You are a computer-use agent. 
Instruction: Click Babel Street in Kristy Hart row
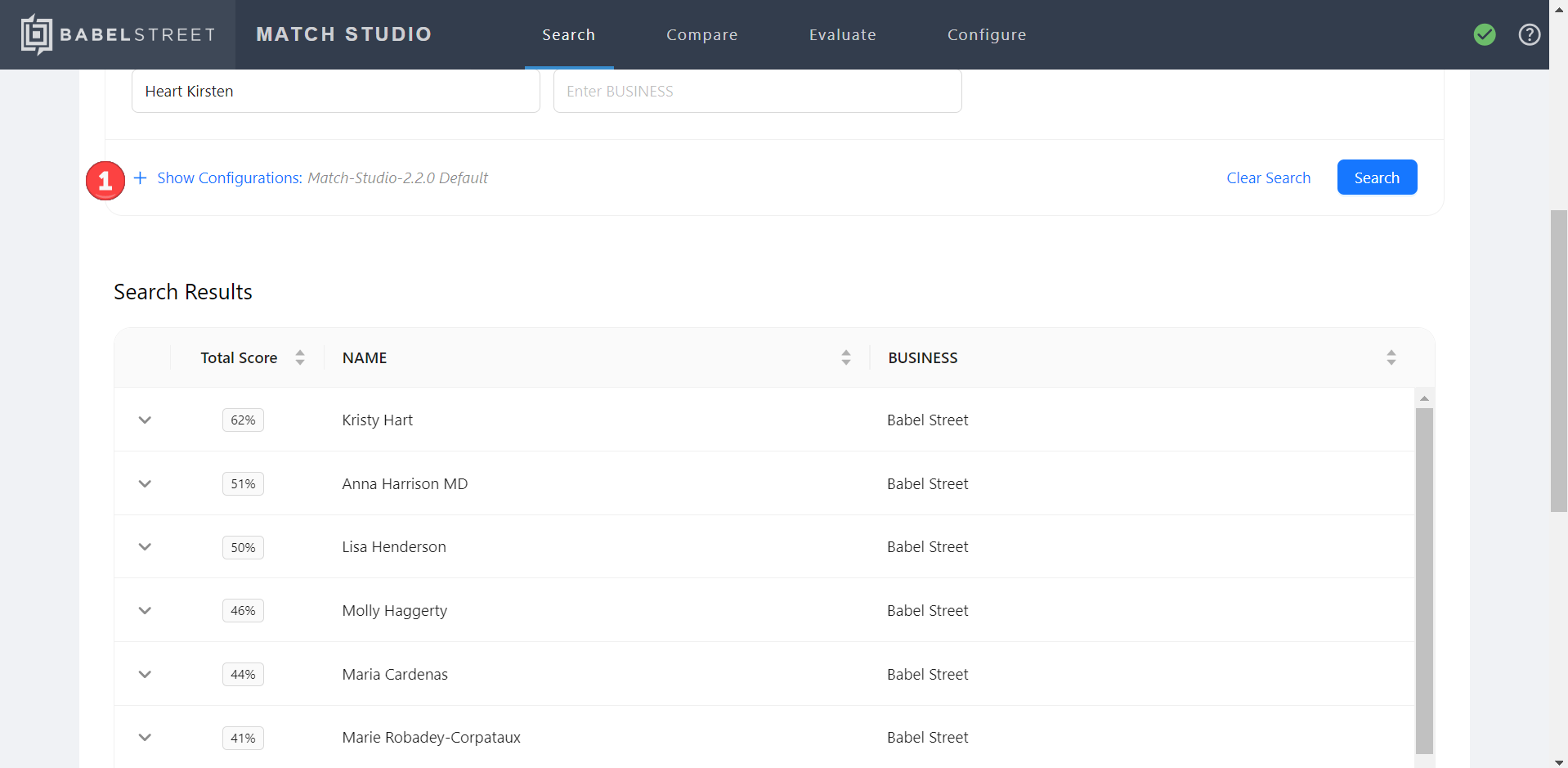(928, 420)
